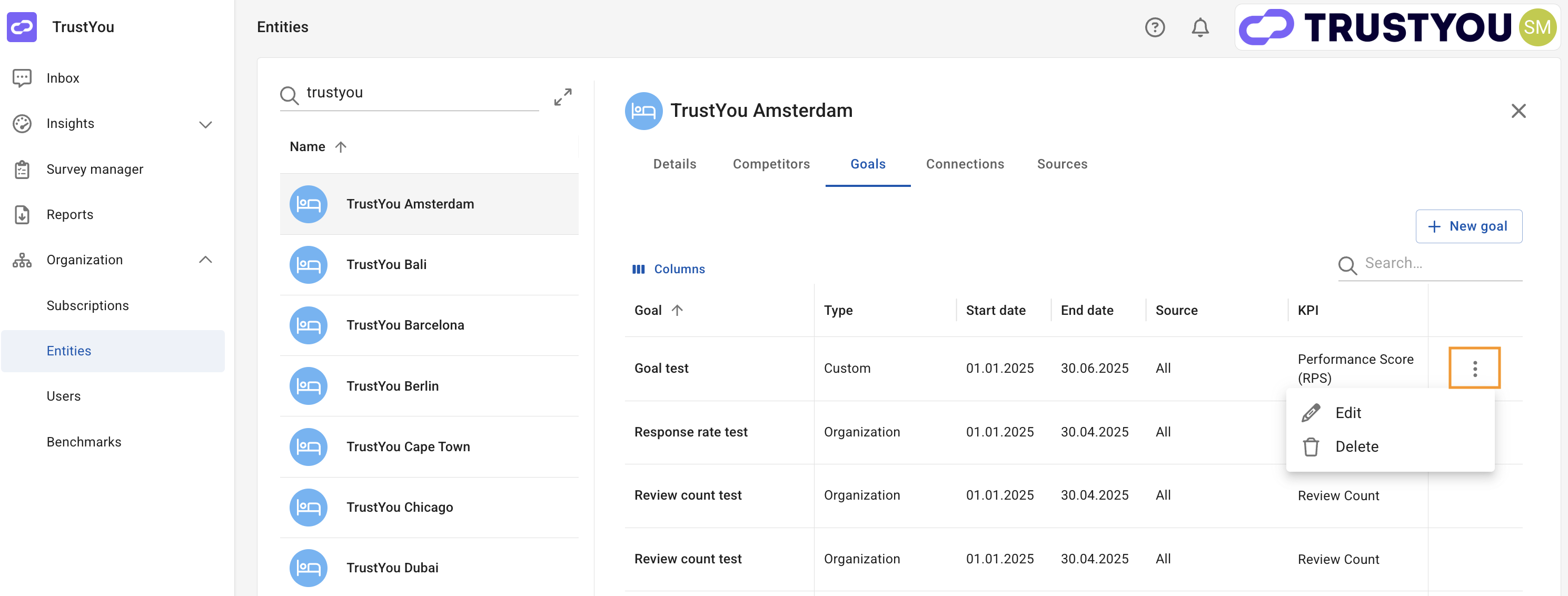Image resolution: width=1568 pixels, height=596 pixels.
Task: Select TrustYou Berlin in entity list
Action: [x=429, y=386]
